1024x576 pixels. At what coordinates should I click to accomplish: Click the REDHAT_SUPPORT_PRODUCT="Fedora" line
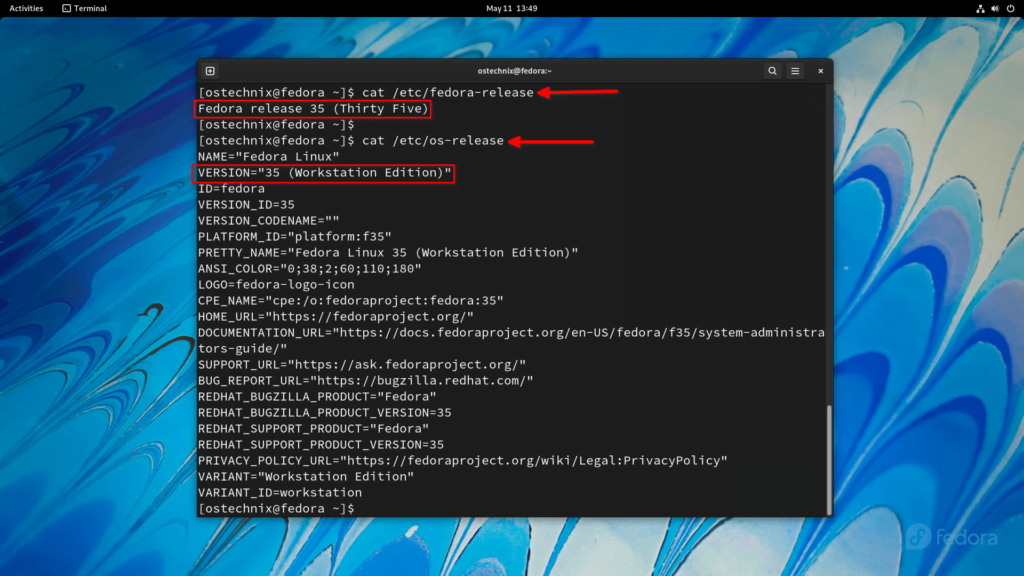[313, 428]
